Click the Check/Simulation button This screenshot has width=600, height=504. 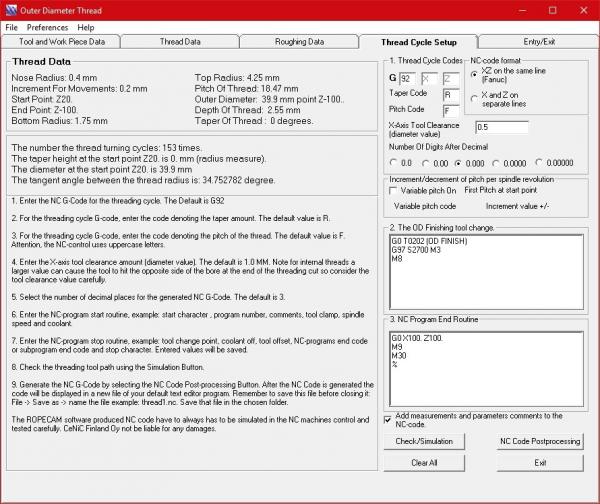point(424,441)
